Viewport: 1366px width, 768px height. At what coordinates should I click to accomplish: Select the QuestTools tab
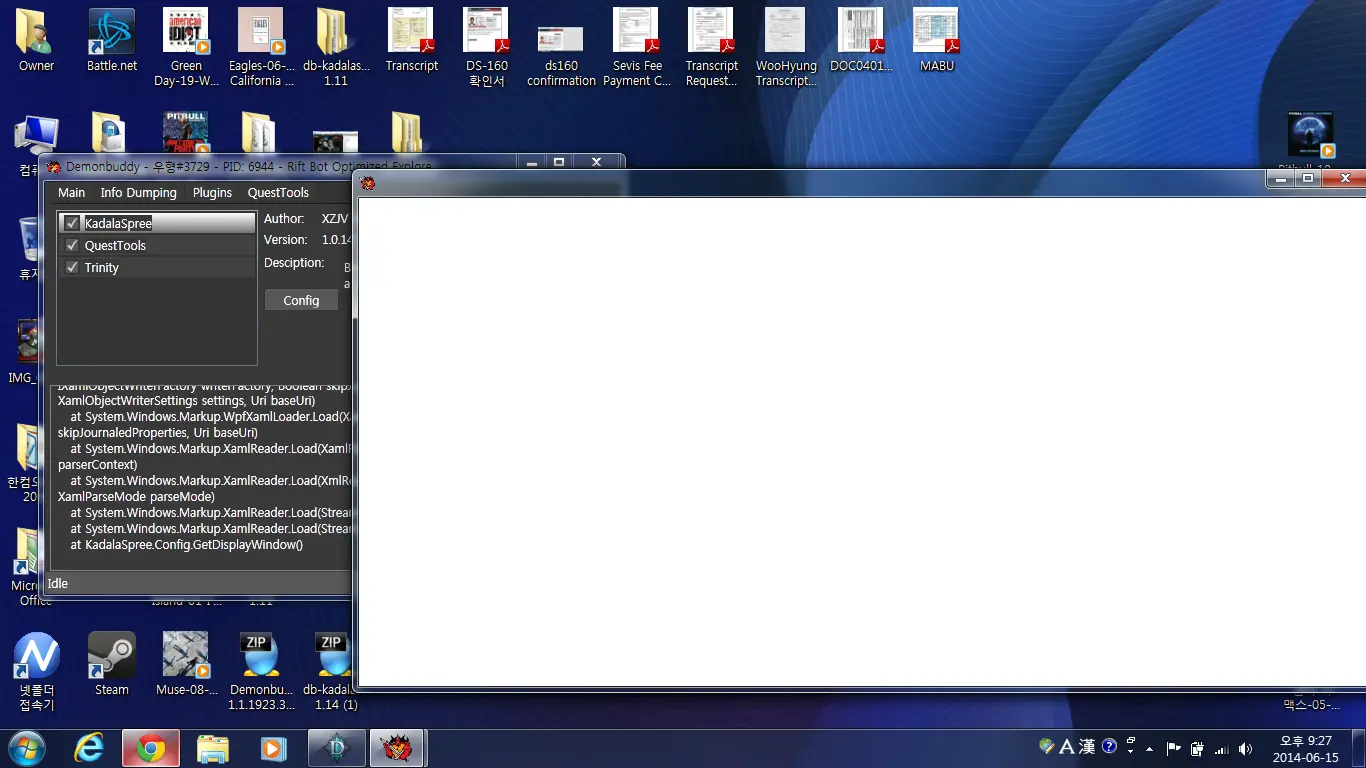click(x=278, y=192)
